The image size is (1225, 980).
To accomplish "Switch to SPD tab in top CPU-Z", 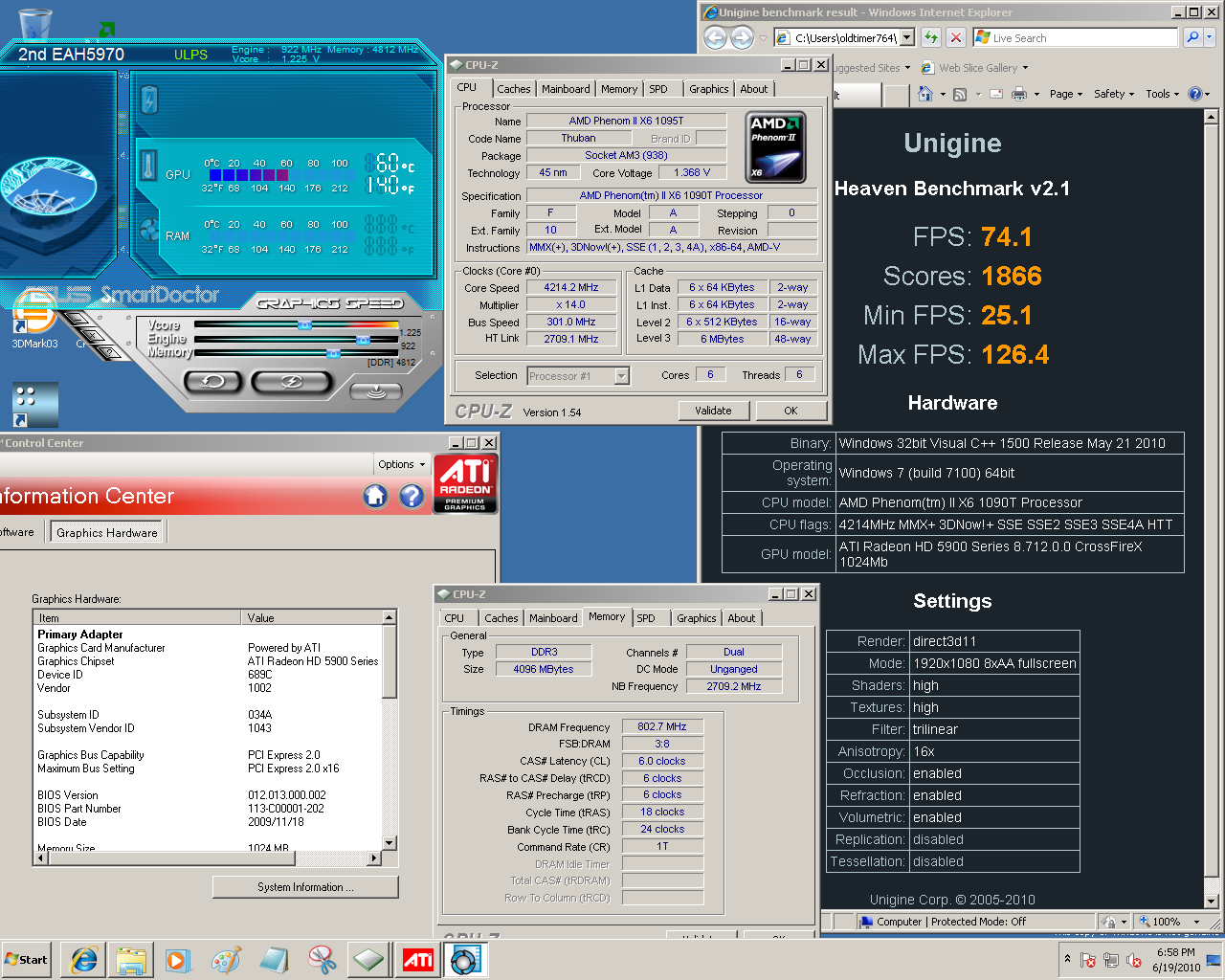I will 658,89.
